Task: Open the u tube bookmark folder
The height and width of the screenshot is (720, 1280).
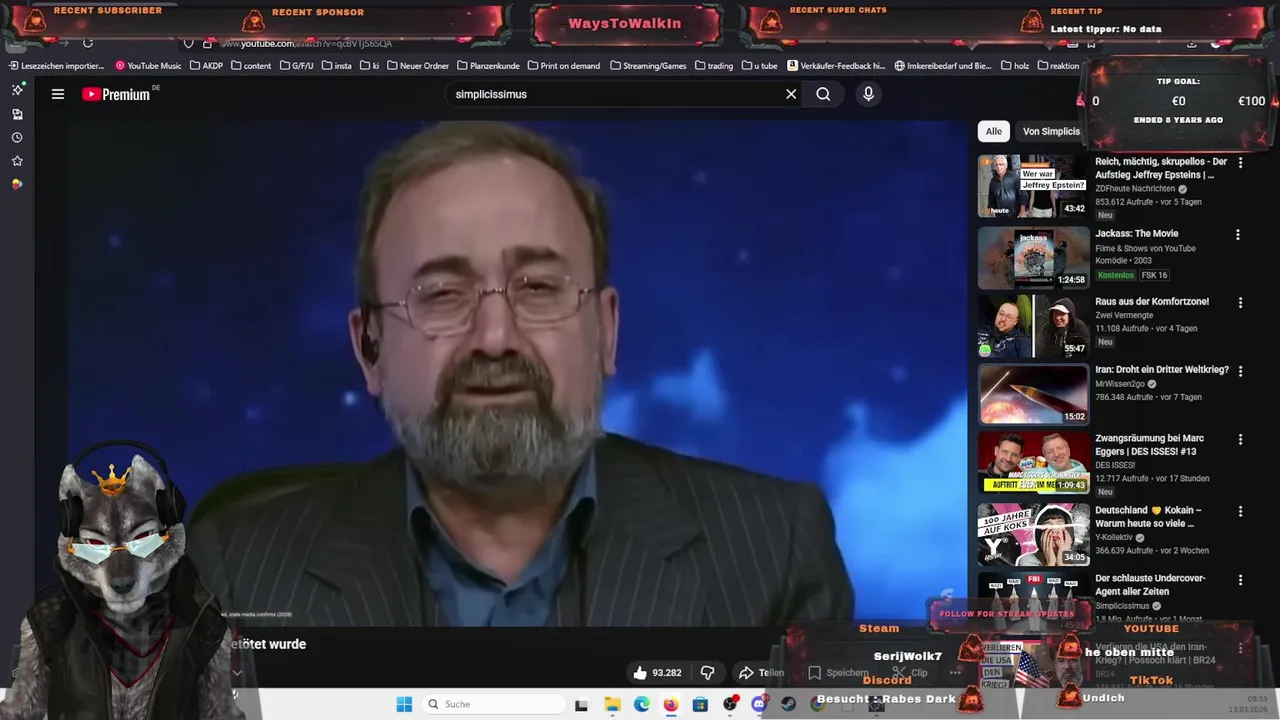Action: [759, 66]
